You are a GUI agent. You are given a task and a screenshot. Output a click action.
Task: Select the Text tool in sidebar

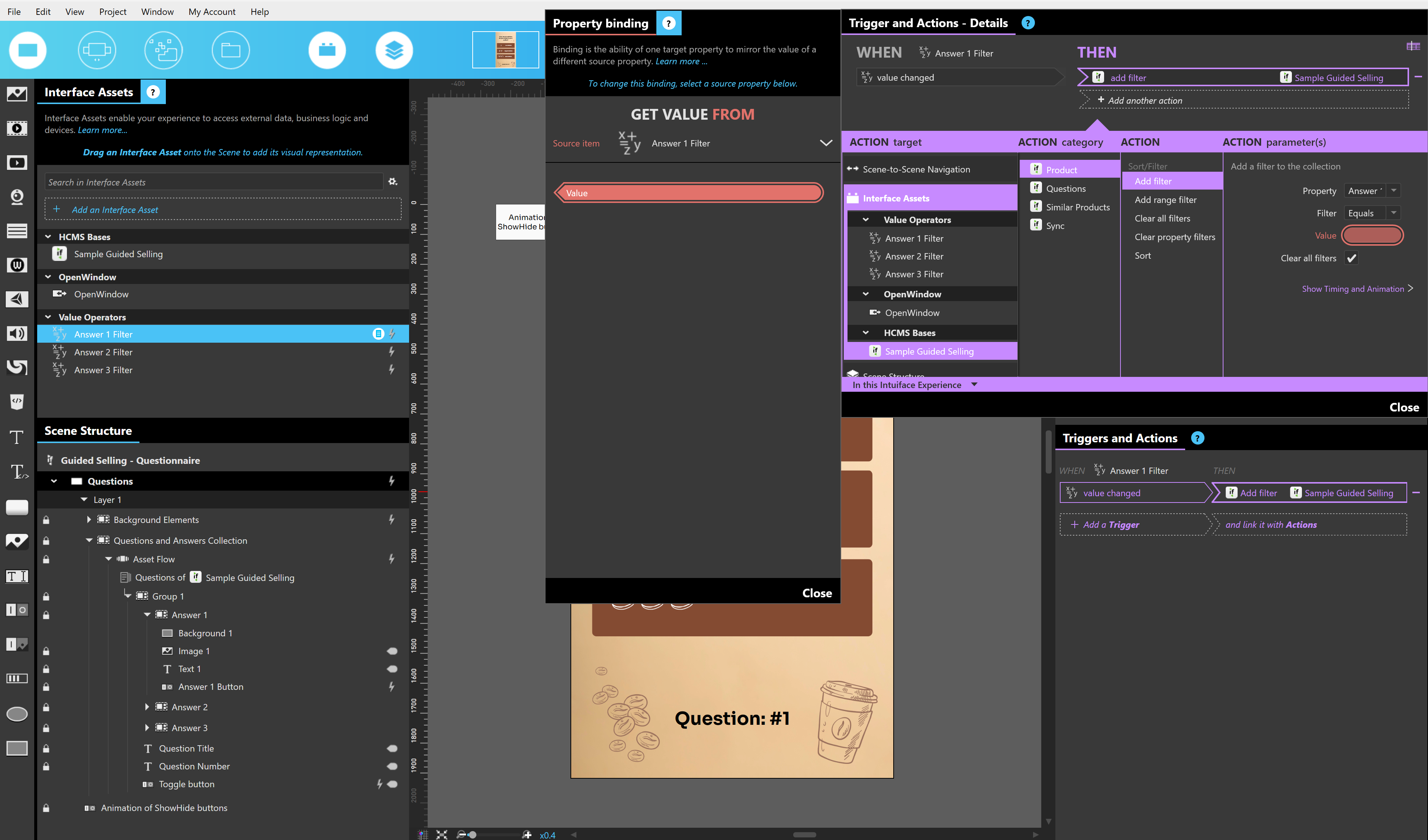click(x=17, y=437)
